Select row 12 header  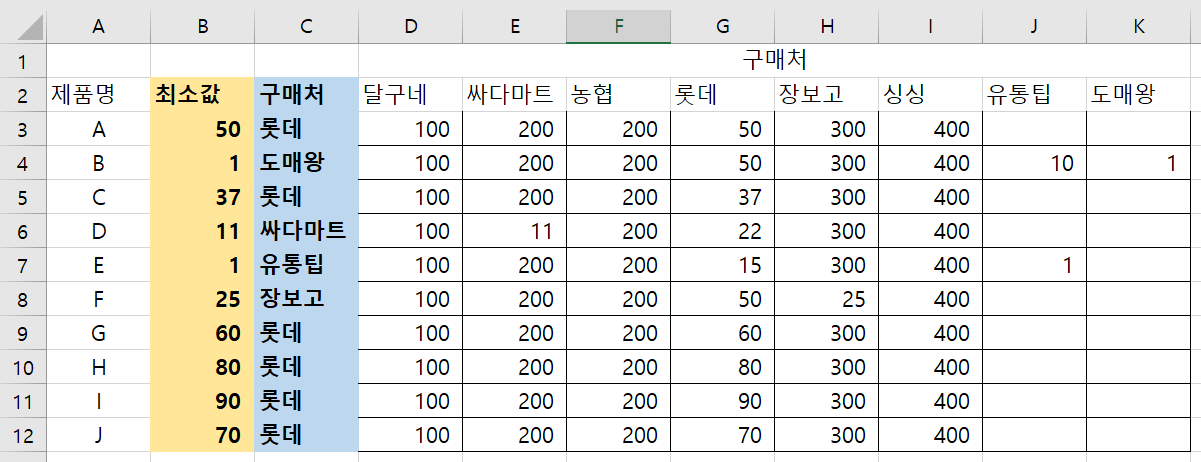[23, 435]
